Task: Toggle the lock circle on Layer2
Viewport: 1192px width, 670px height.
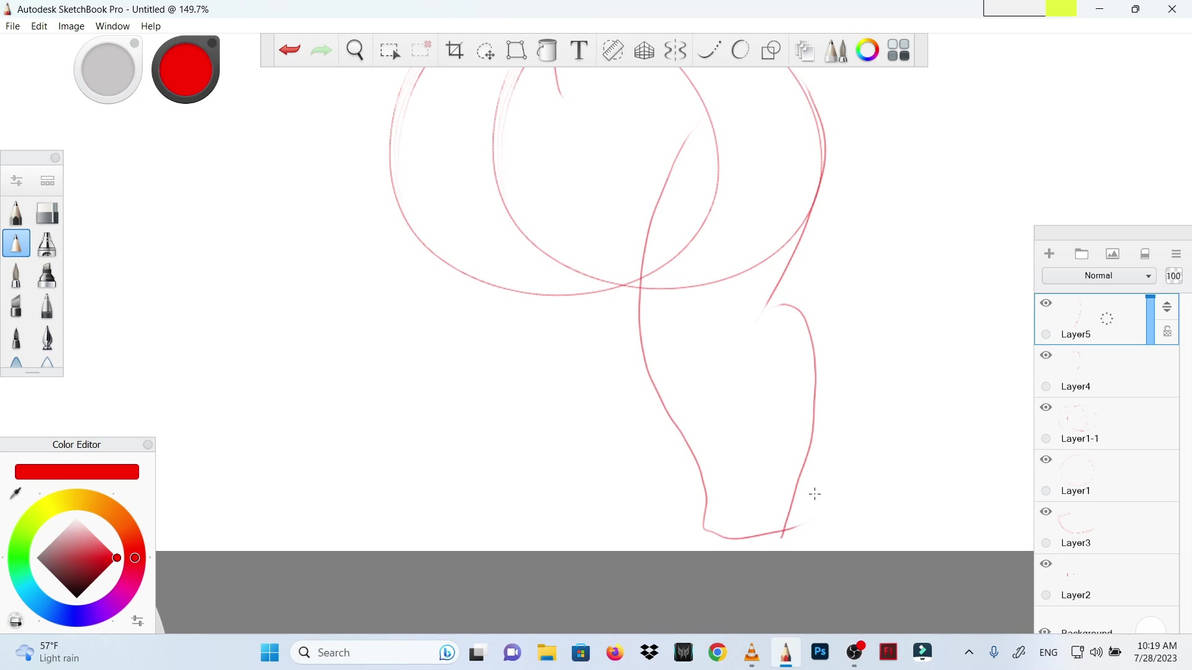Action: coord(1046,595)
